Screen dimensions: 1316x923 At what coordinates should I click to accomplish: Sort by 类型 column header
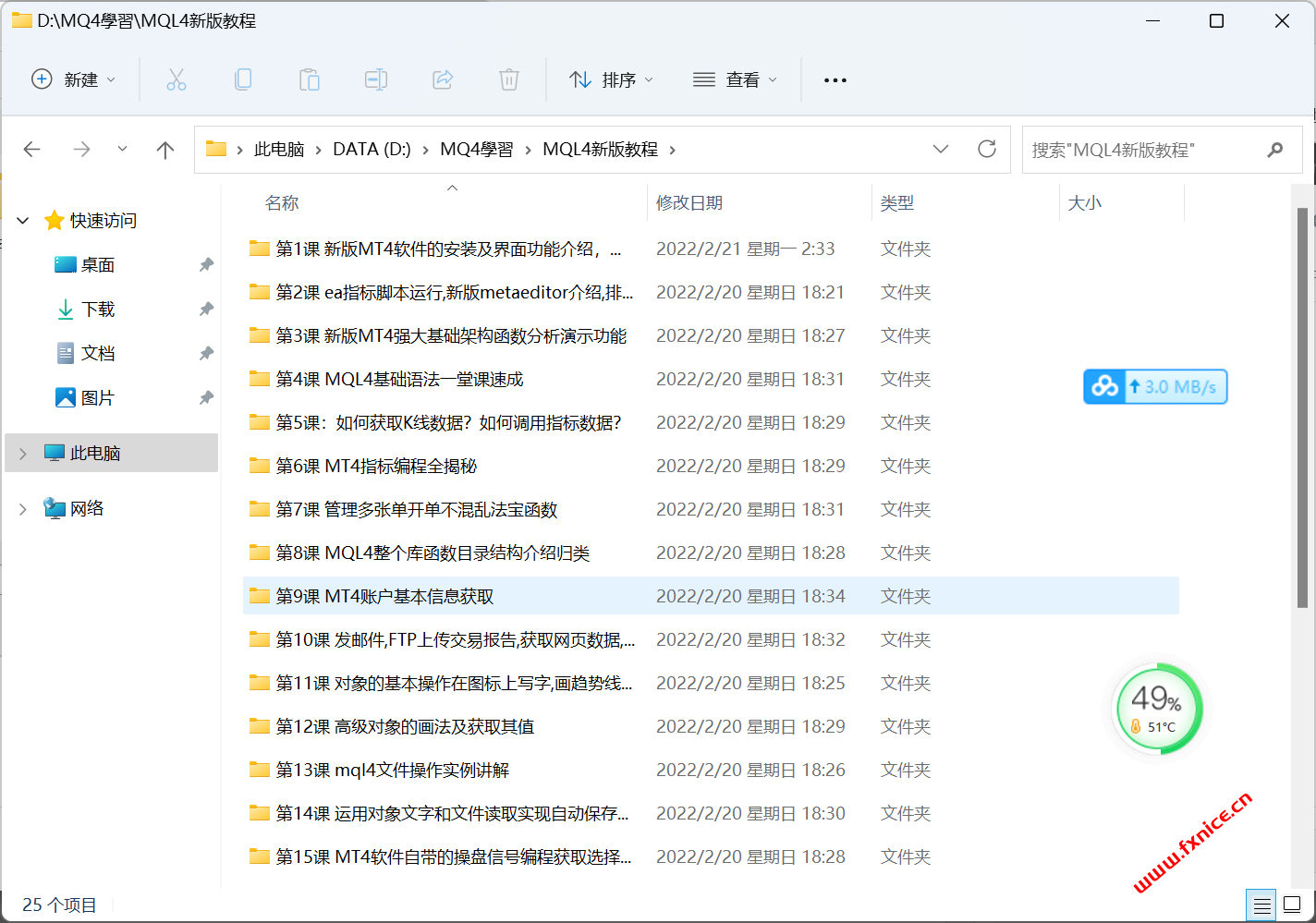[897, 203]
